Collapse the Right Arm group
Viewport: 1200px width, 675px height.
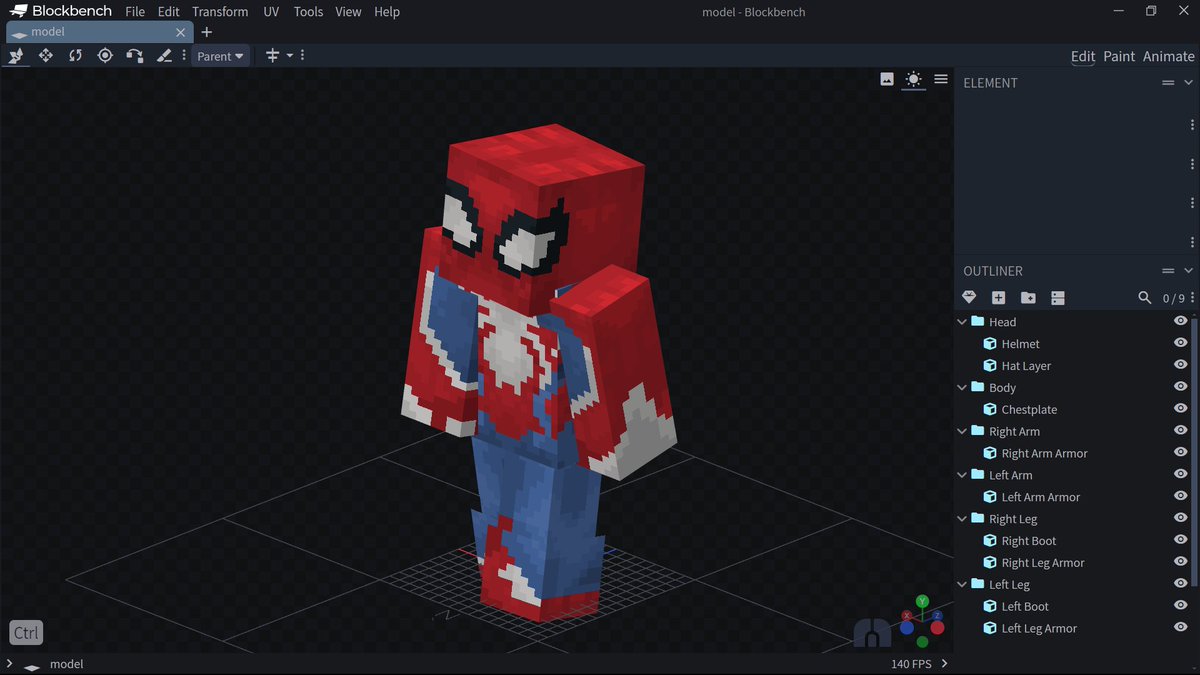click(x=963, y=431)
